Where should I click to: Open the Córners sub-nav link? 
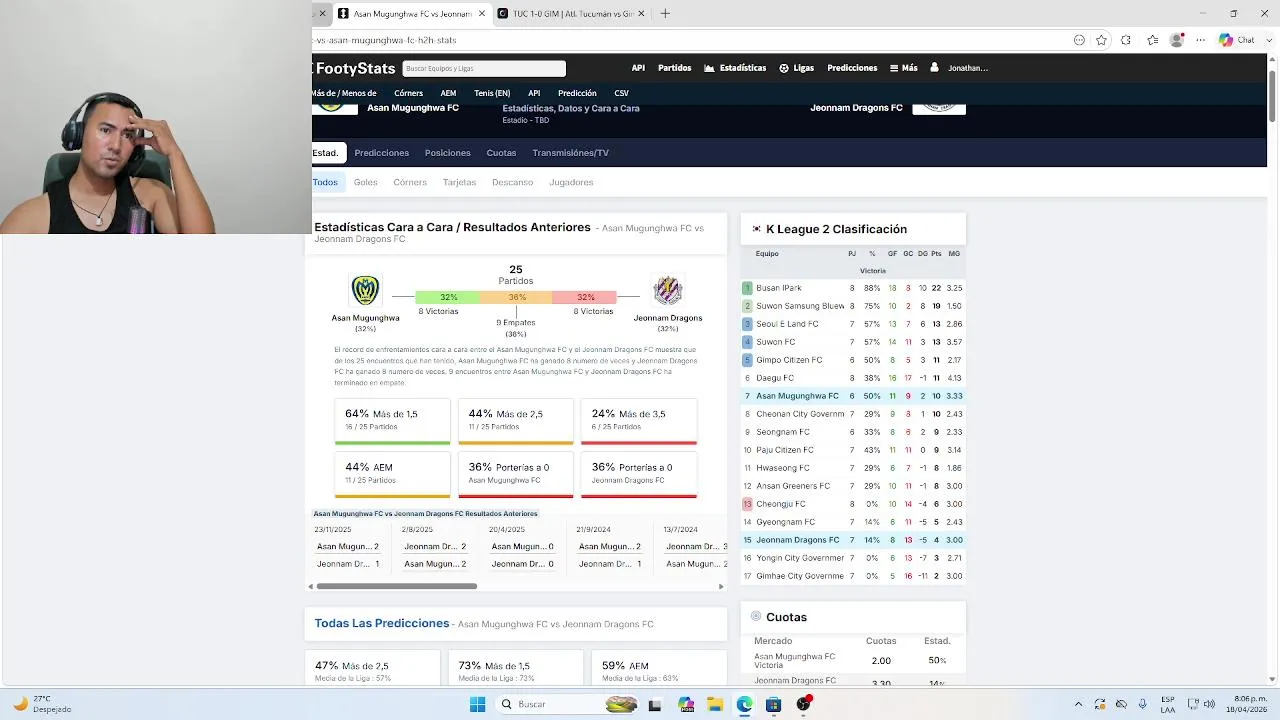pyautogui.click(x=408, y=93)
